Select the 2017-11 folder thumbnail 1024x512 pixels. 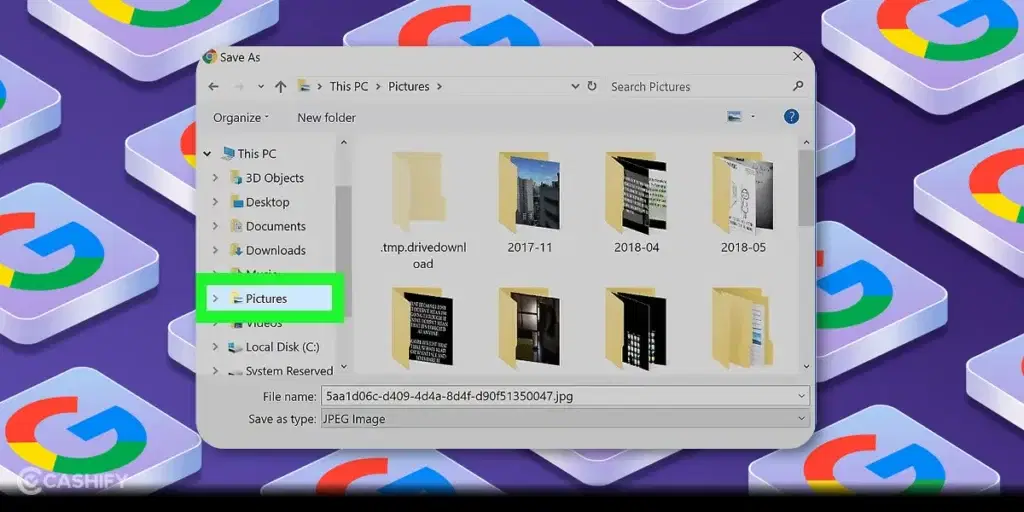click(x=529, y=194)
